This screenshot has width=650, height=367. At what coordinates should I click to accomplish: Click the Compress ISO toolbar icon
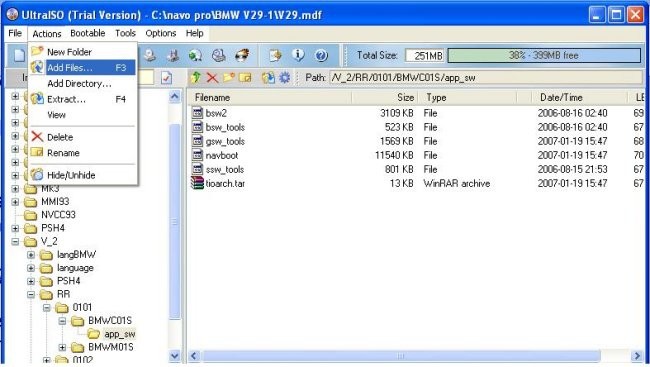173,55
